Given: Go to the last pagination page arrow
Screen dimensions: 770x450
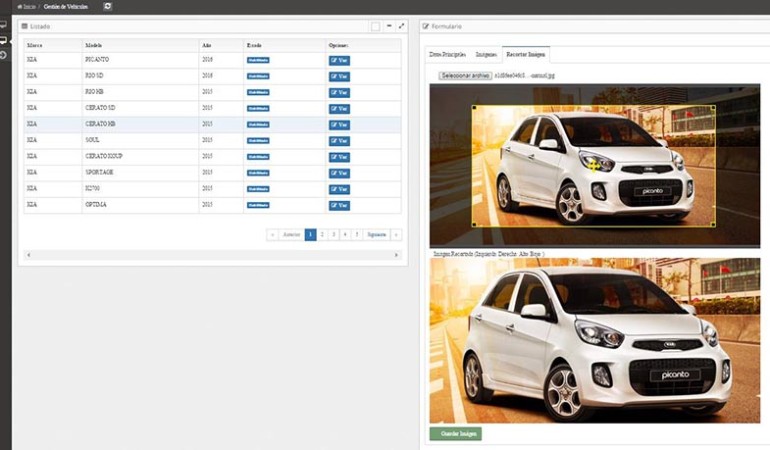Looking at the screenshot, I should coord(396,235).
